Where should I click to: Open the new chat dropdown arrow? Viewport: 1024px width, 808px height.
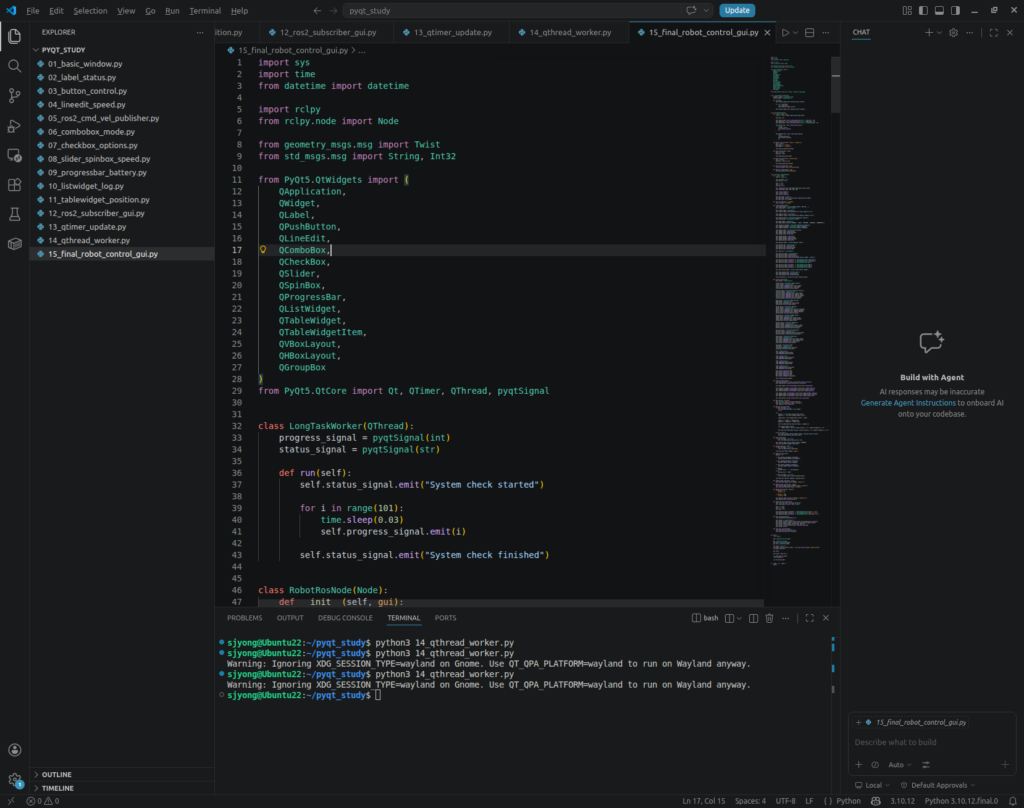939,32
